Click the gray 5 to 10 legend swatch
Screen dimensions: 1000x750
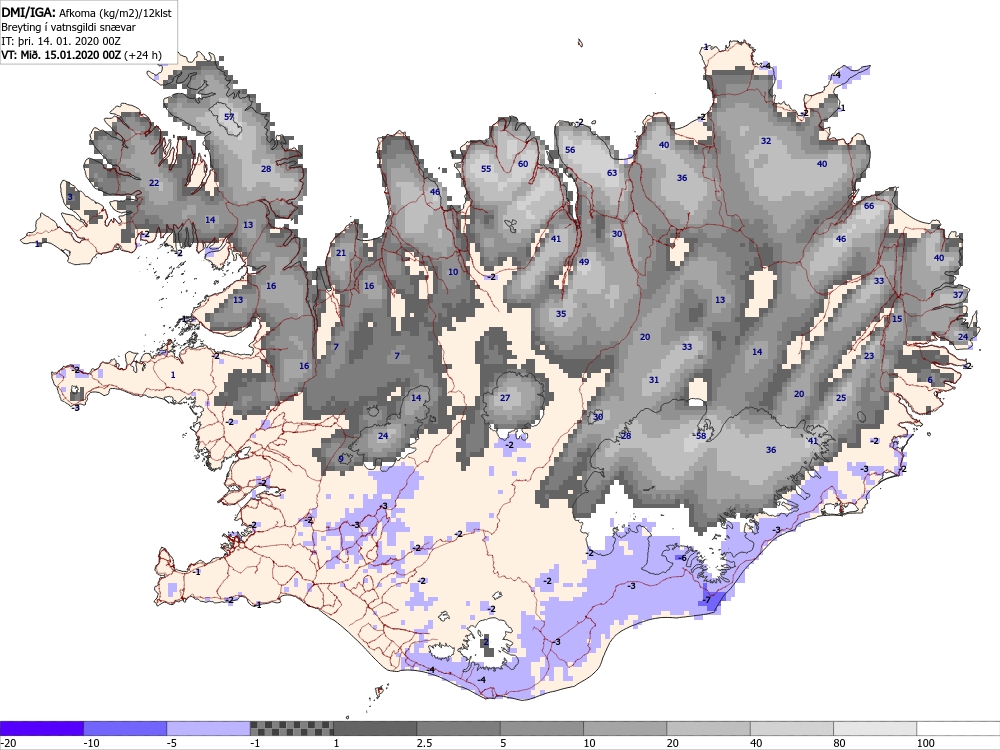click(x=542, y=728)
